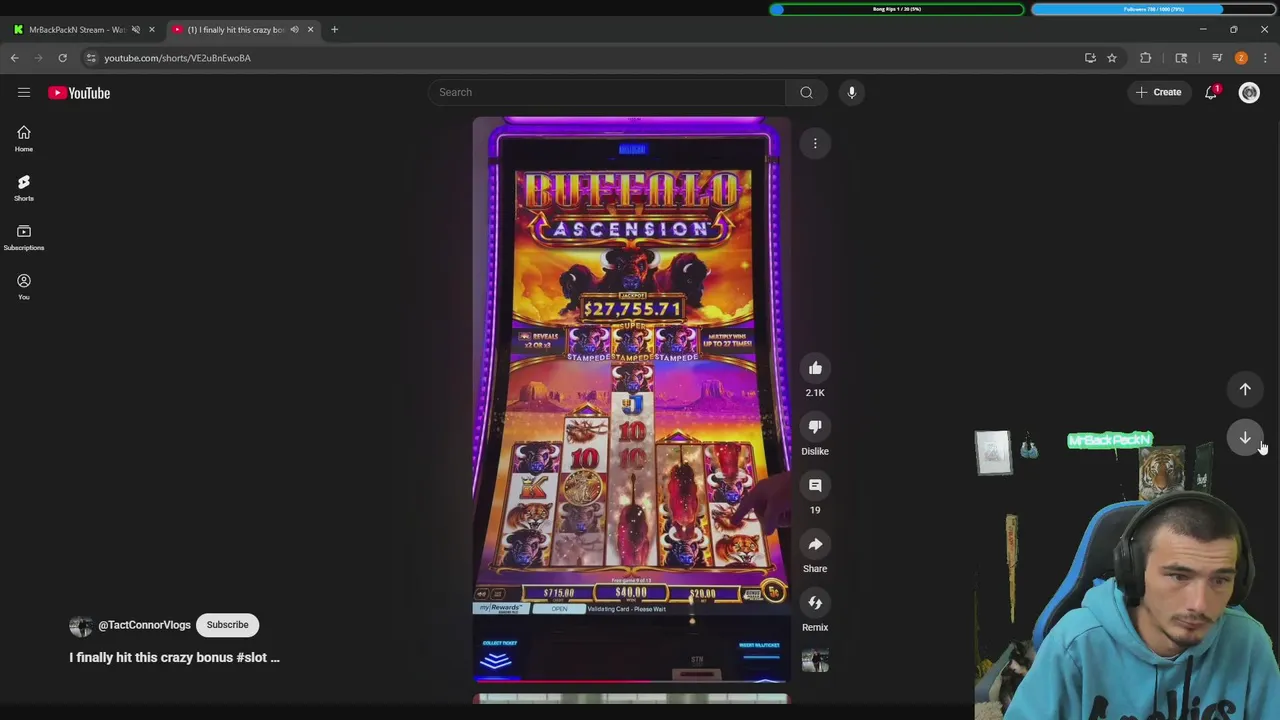This screenshot has width=1280, height=720.
Task: Open the You section in sidebar
Action: (x=24, y=286)
